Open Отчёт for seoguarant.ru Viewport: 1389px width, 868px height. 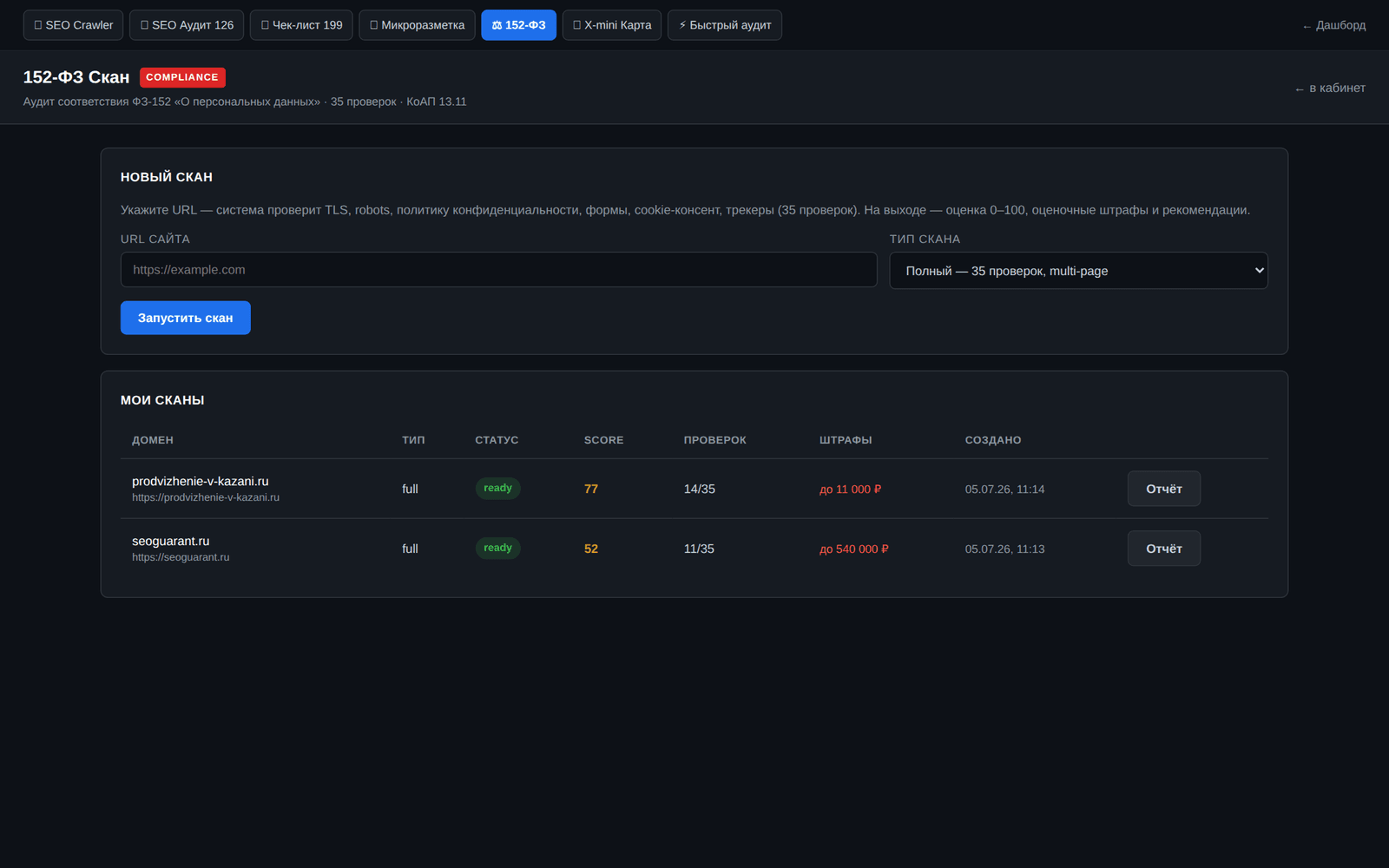click(x=1163, y=549)
